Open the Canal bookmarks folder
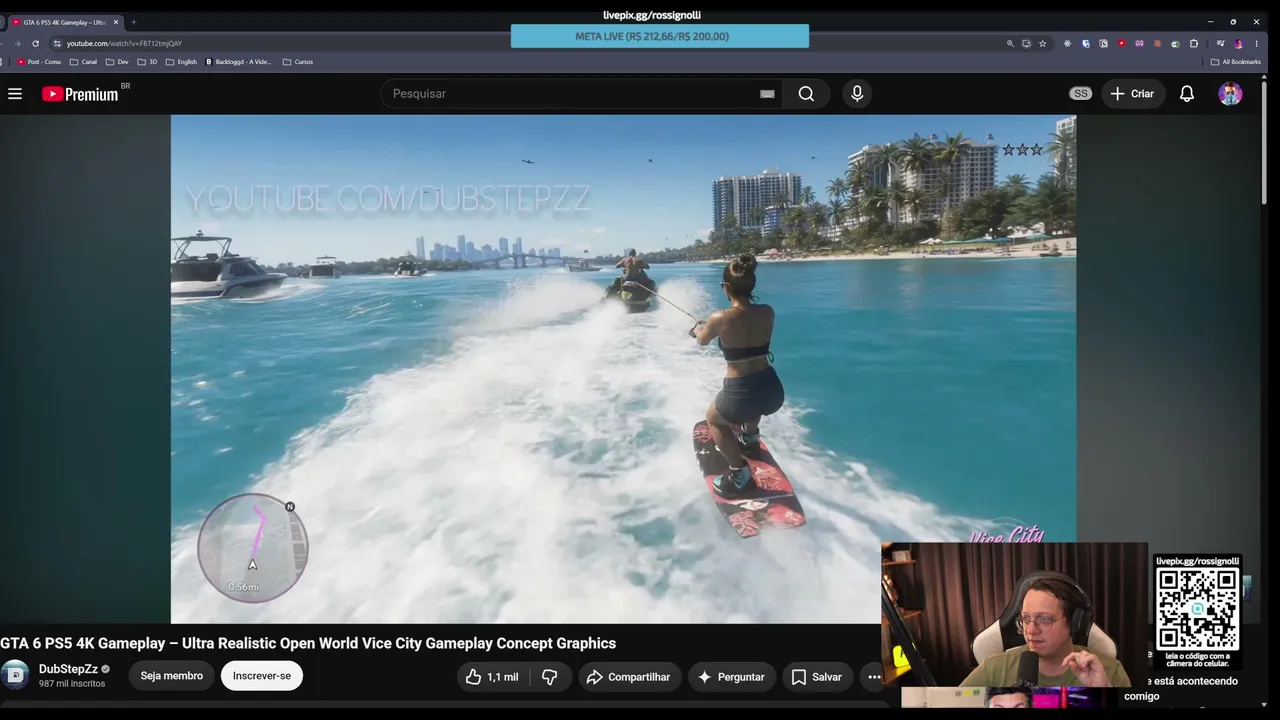Image resolution: width=1280 pixels, height=720 pixels. pos(83,62)
